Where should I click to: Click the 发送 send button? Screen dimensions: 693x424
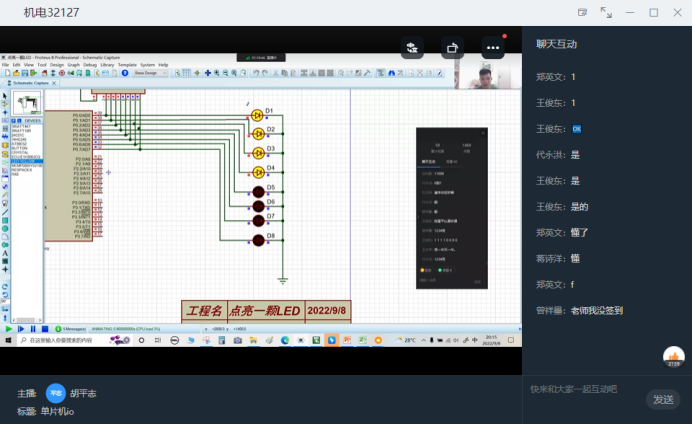[663, 399]
